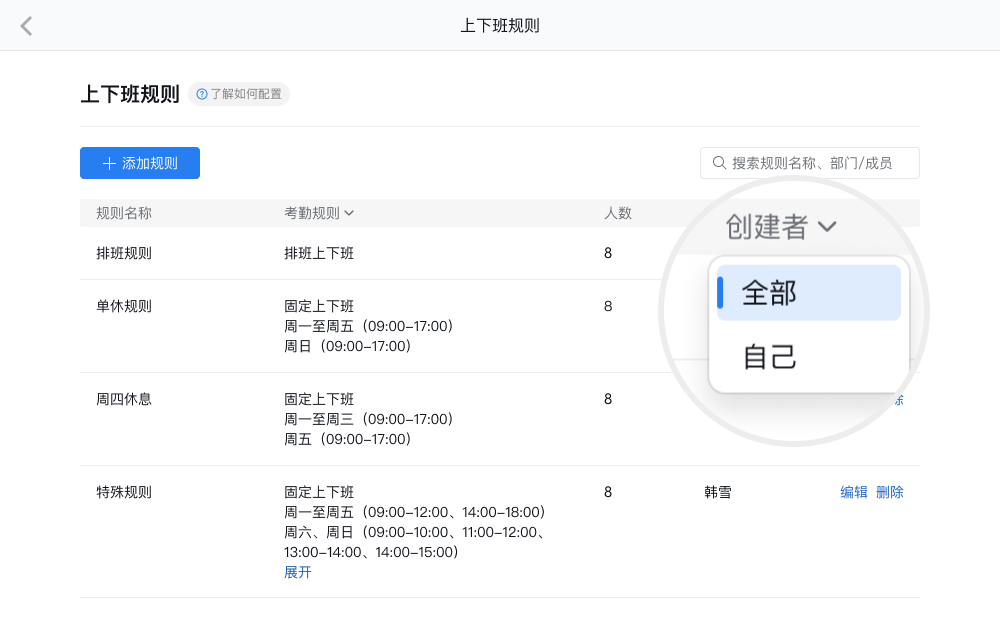Viewport: 1000px width, 640px height.
Task: Select the 周四休息 rule name
Action: click(124, 399)
